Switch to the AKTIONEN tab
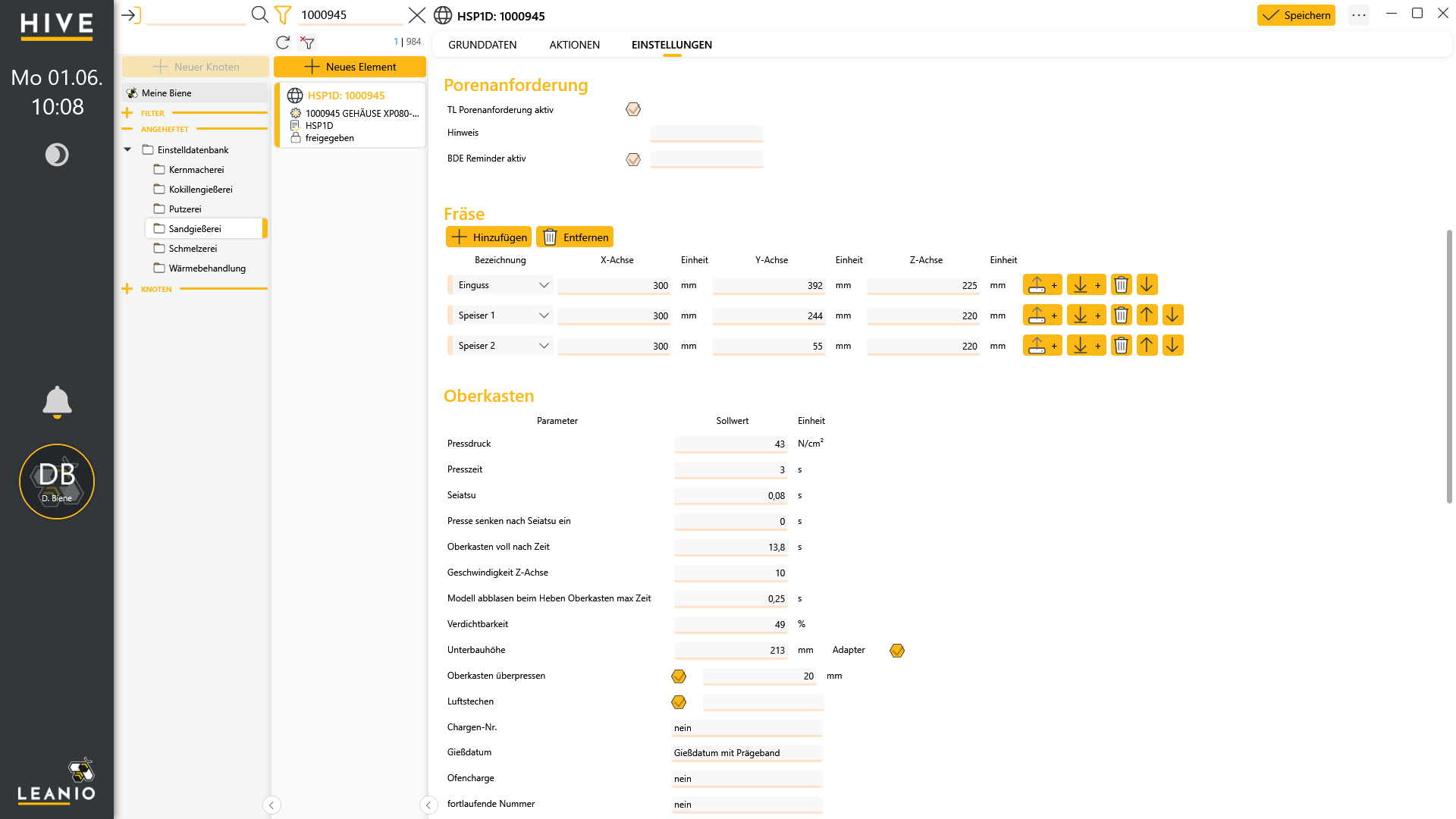Image resolution: width=1456 pixels, height=819 pixels. 575,45
